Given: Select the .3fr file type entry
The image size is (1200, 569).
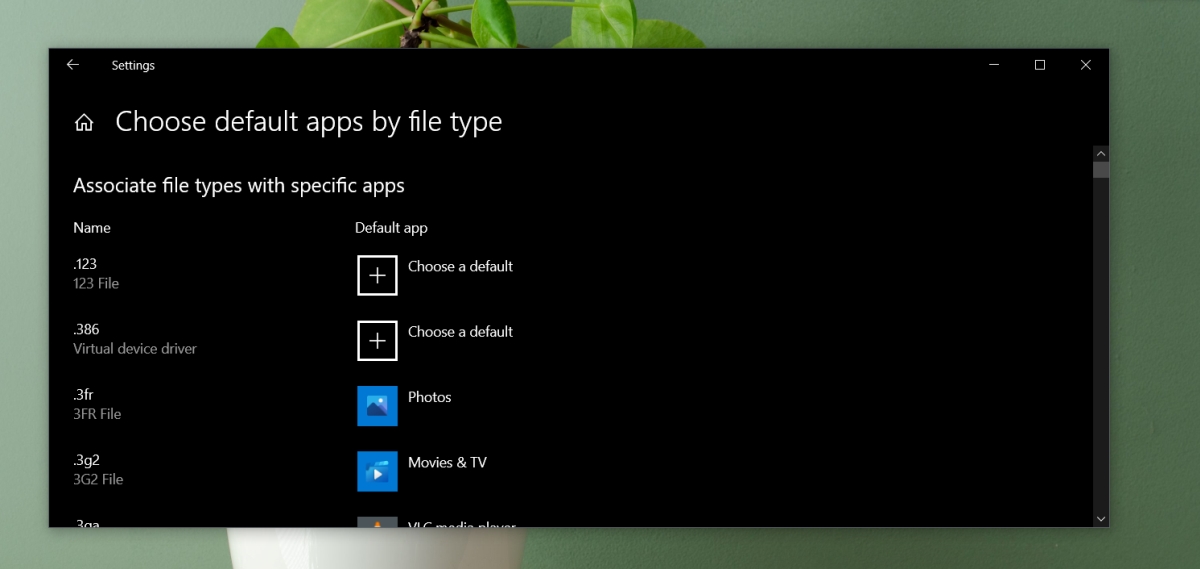Looking at the screenshot, I should [97, 404].
